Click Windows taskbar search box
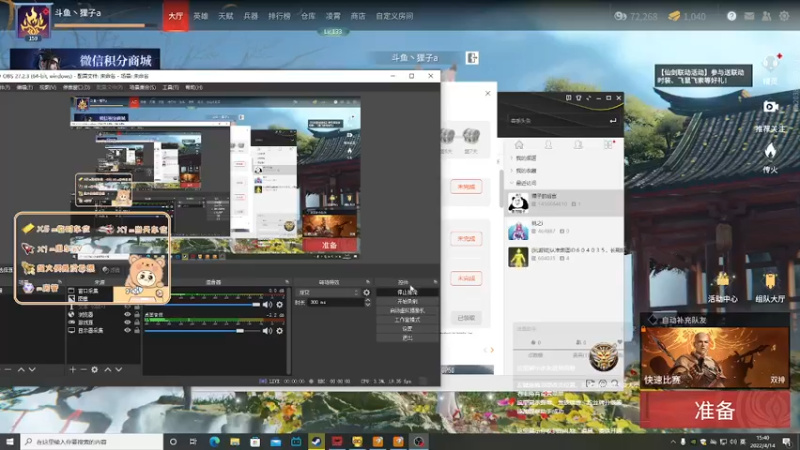This screenshot has height=450, width=800. (x=92, y=441)
